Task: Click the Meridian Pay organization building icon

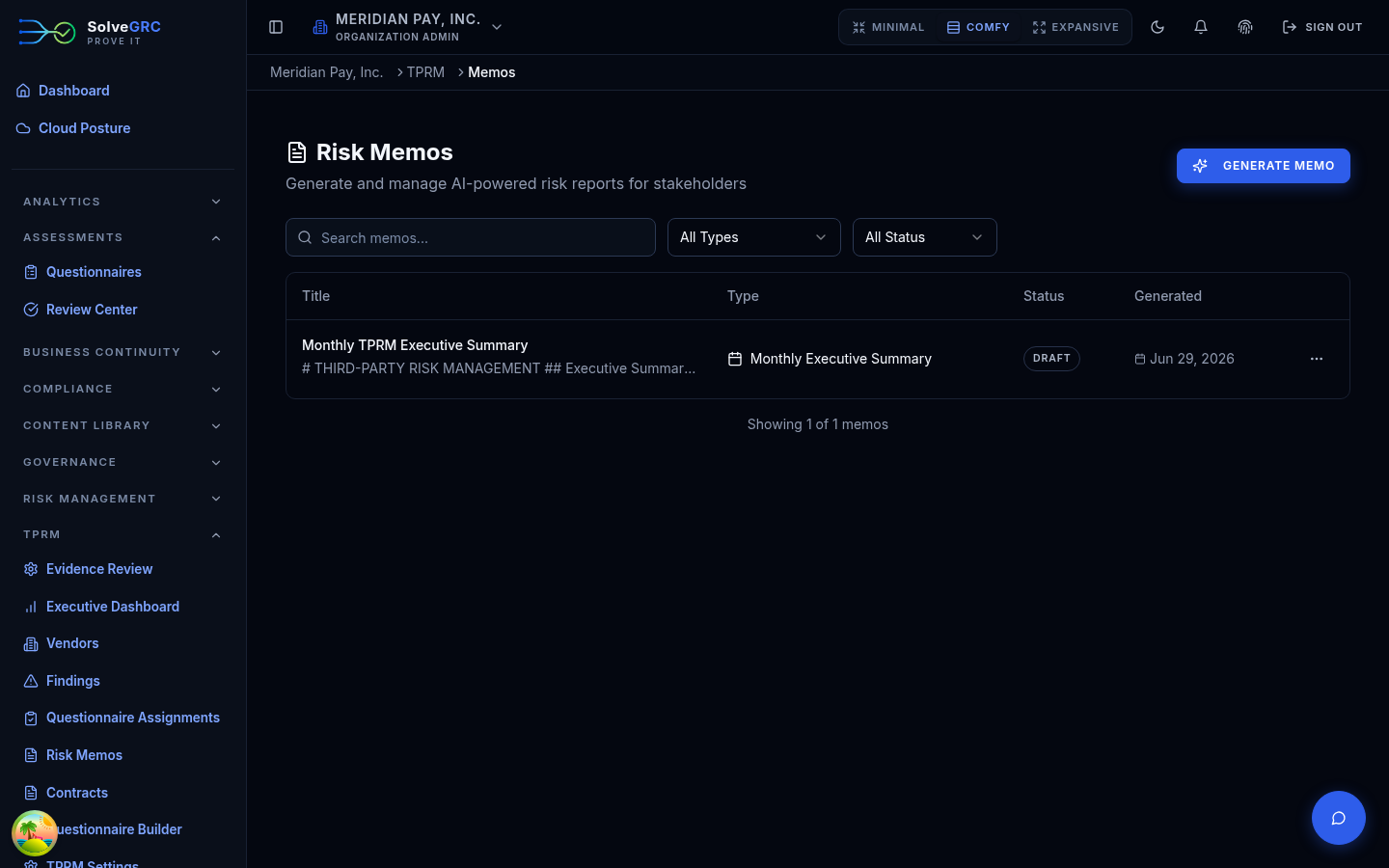Action: click(x=320, y=27)
